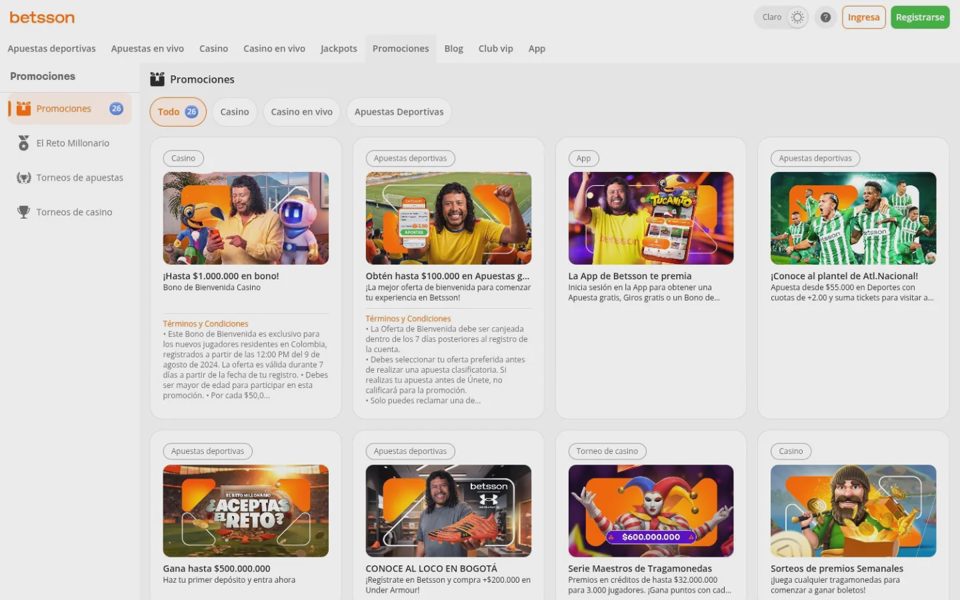Screen dimensions: 960x600
Task: Open Casino en vivo in top navigation
Action: click(x=274, y=48)
